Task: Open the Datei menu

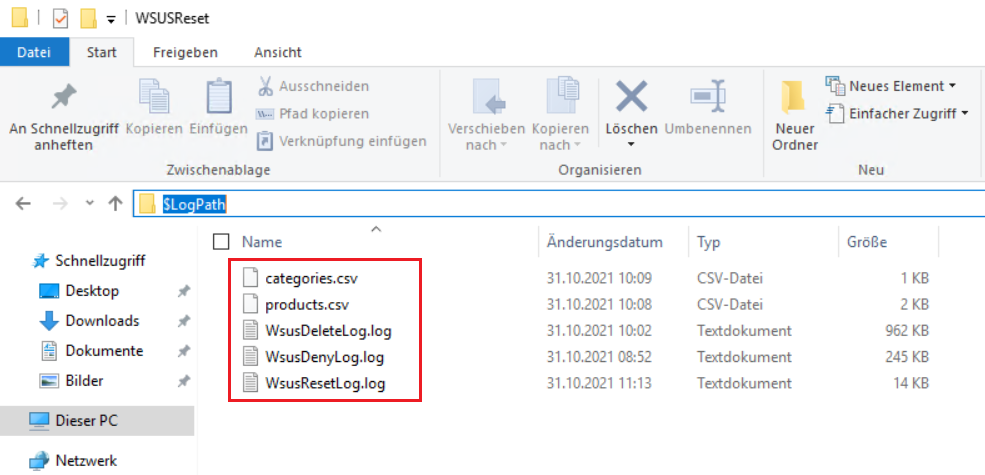Action: (x=34, y=52)
